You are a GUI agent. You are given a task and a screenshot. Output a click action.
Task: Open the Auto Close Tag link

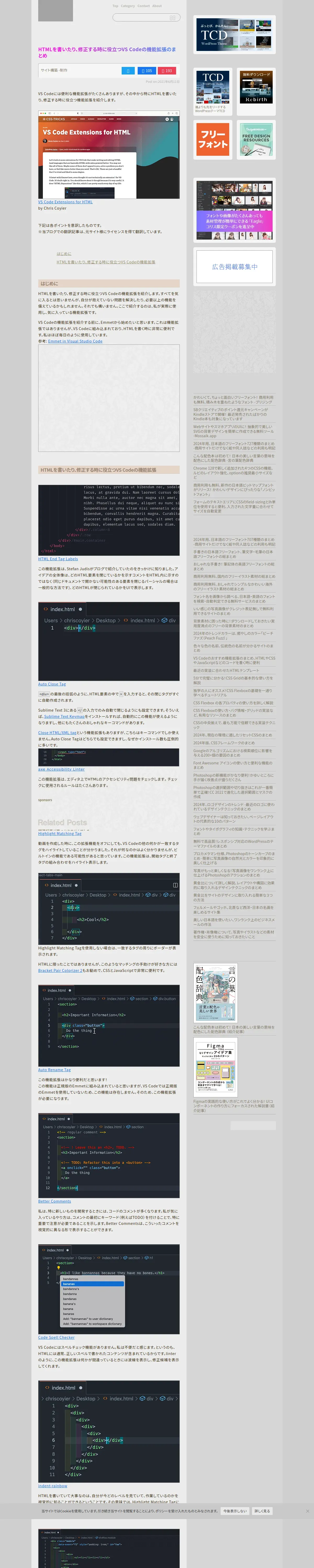click(52, 684)
